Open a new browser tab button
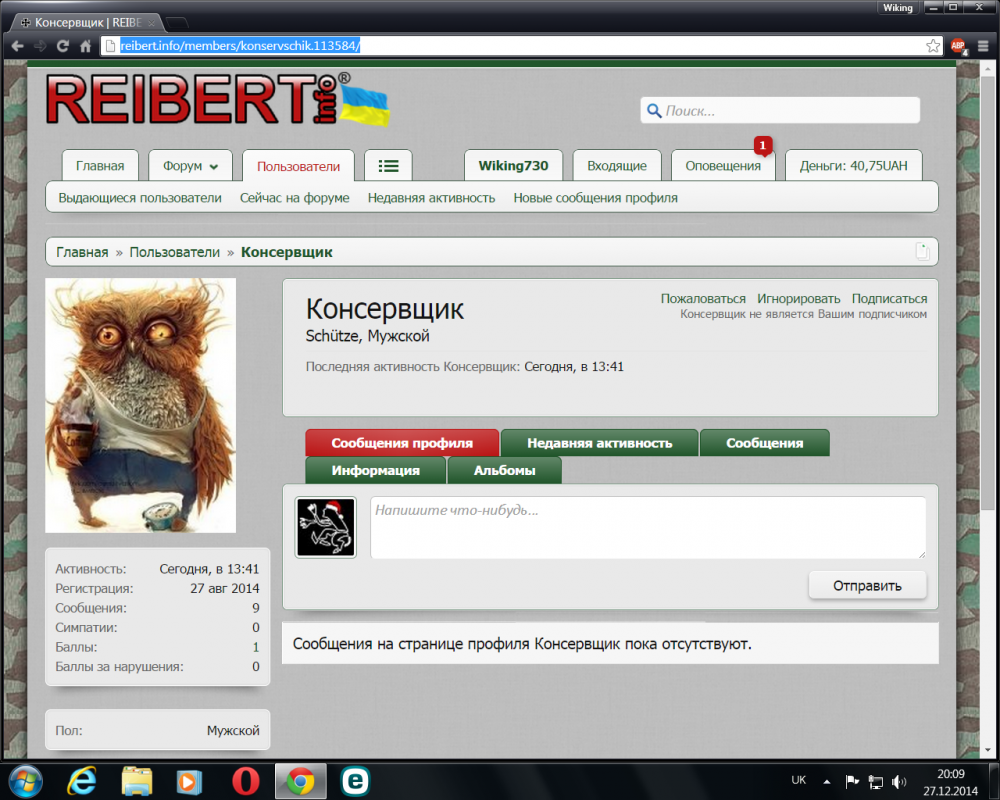Screen dimensions: 1000x800 [177, 23]
